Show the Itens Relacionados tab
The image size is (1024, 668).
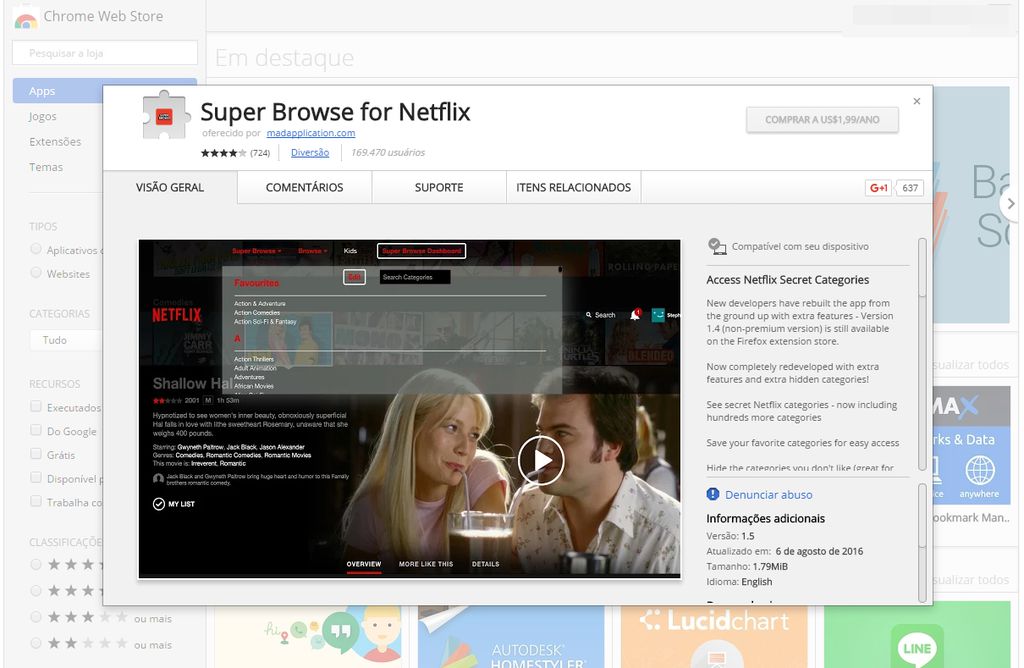point(573,187)
